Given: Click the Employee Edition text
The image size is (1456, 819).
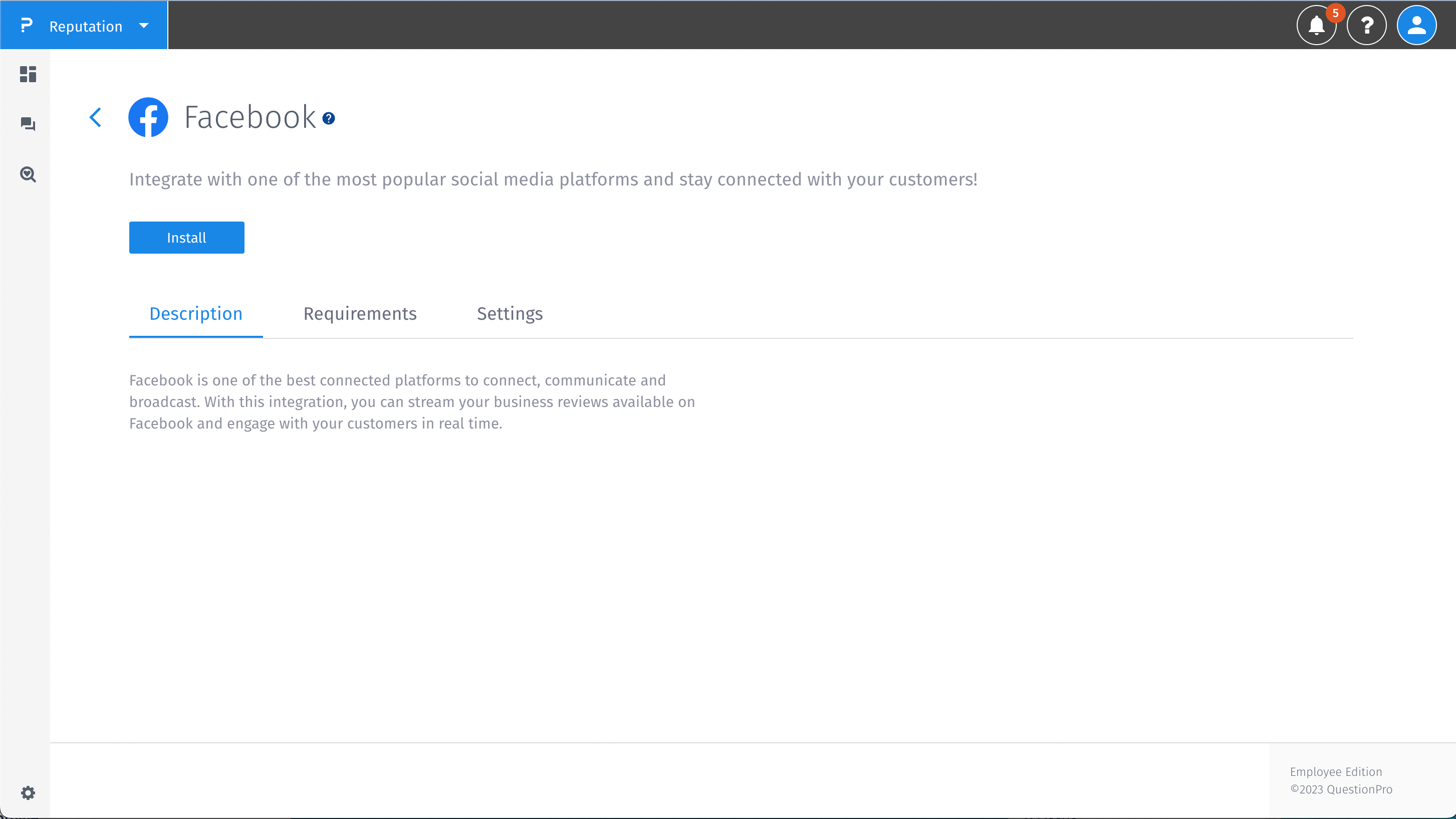Looking at the screenshot, I should coord(1336,771).
